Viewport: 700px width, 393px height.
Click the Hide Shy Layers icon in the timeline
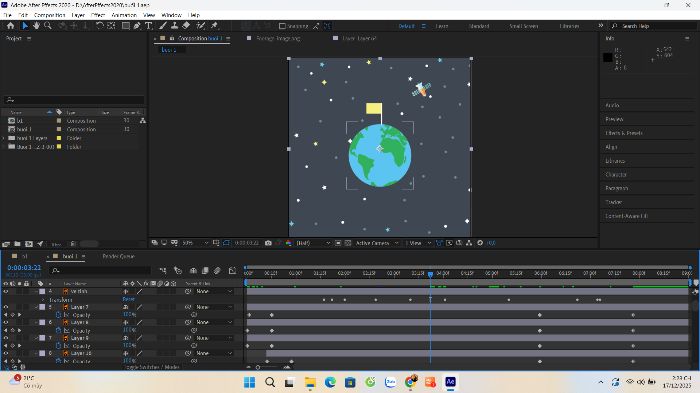pyautogui.click(x=193, y=271)
